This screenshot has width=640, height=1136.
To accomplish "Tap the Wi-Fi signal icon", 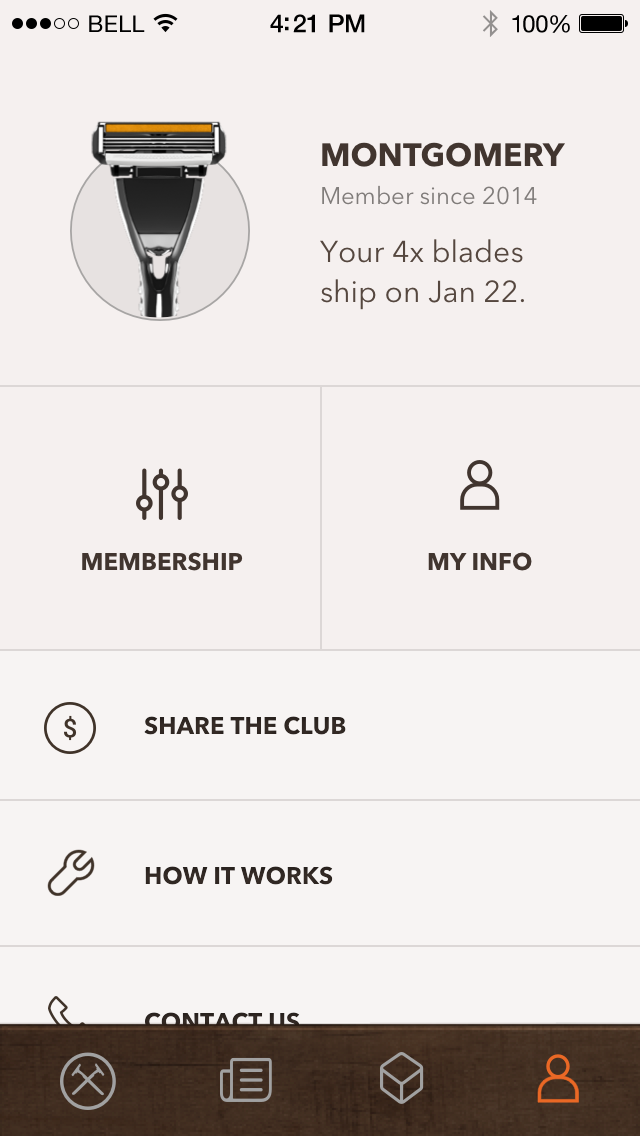I will [x=166, y=23].
